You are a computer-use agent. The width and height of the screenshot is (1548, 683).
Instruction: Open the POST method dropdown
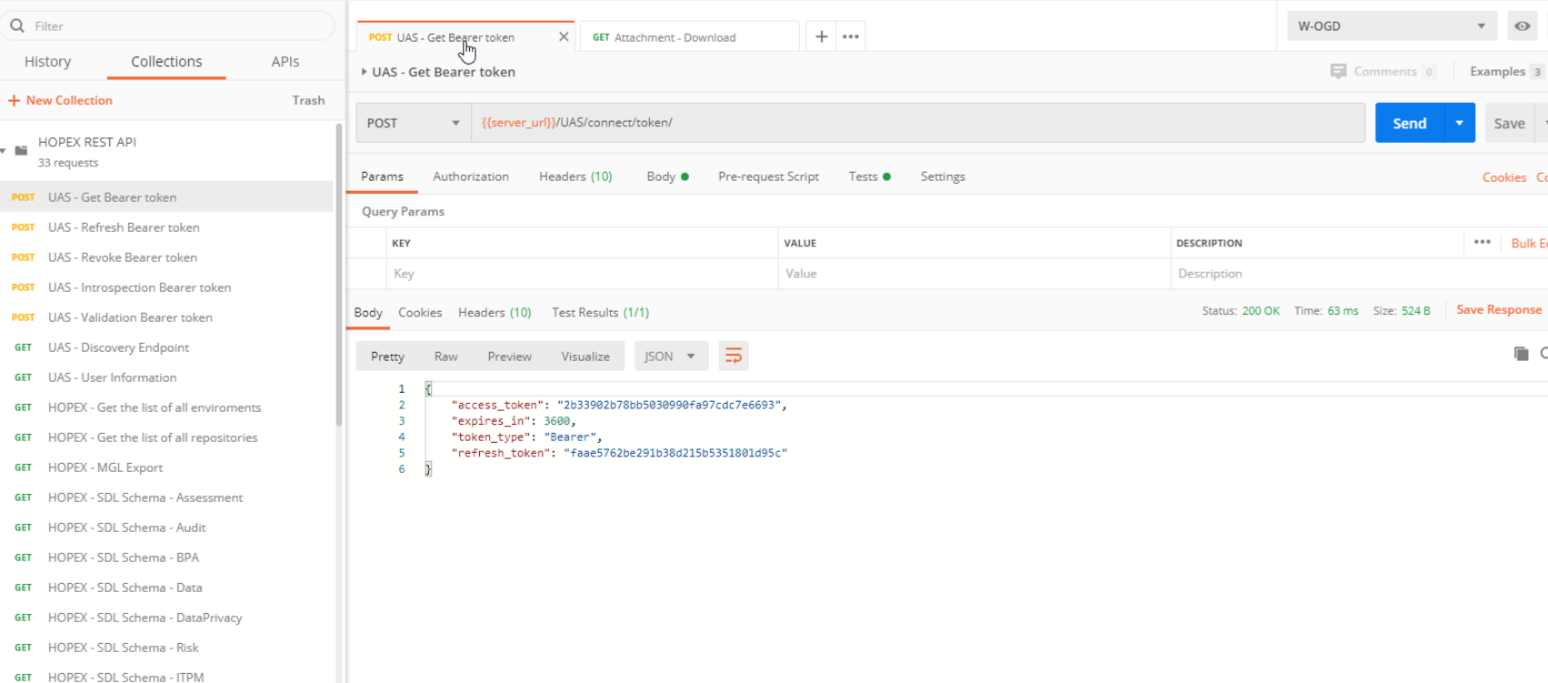(x=413, y=123)
